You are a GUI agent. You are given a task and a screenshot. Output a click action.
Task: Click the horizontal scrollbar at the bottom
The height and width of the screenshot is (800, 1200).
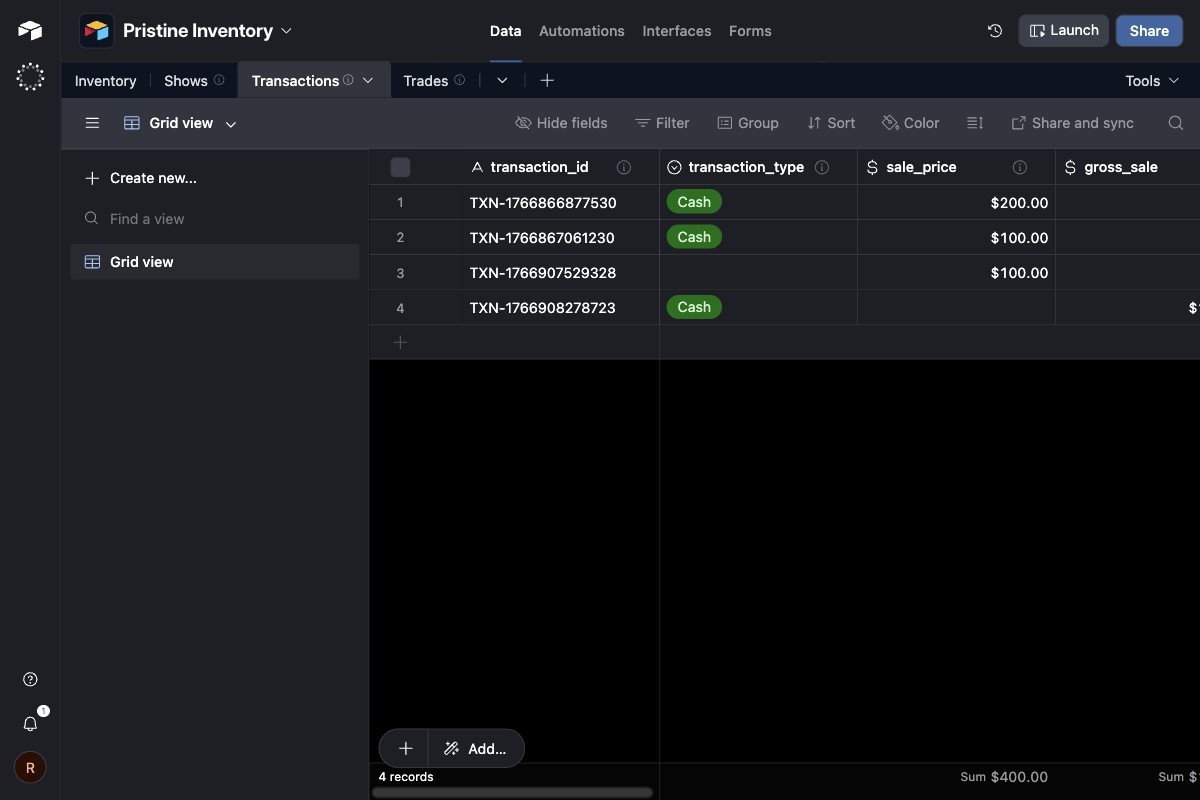pos(512,793)
